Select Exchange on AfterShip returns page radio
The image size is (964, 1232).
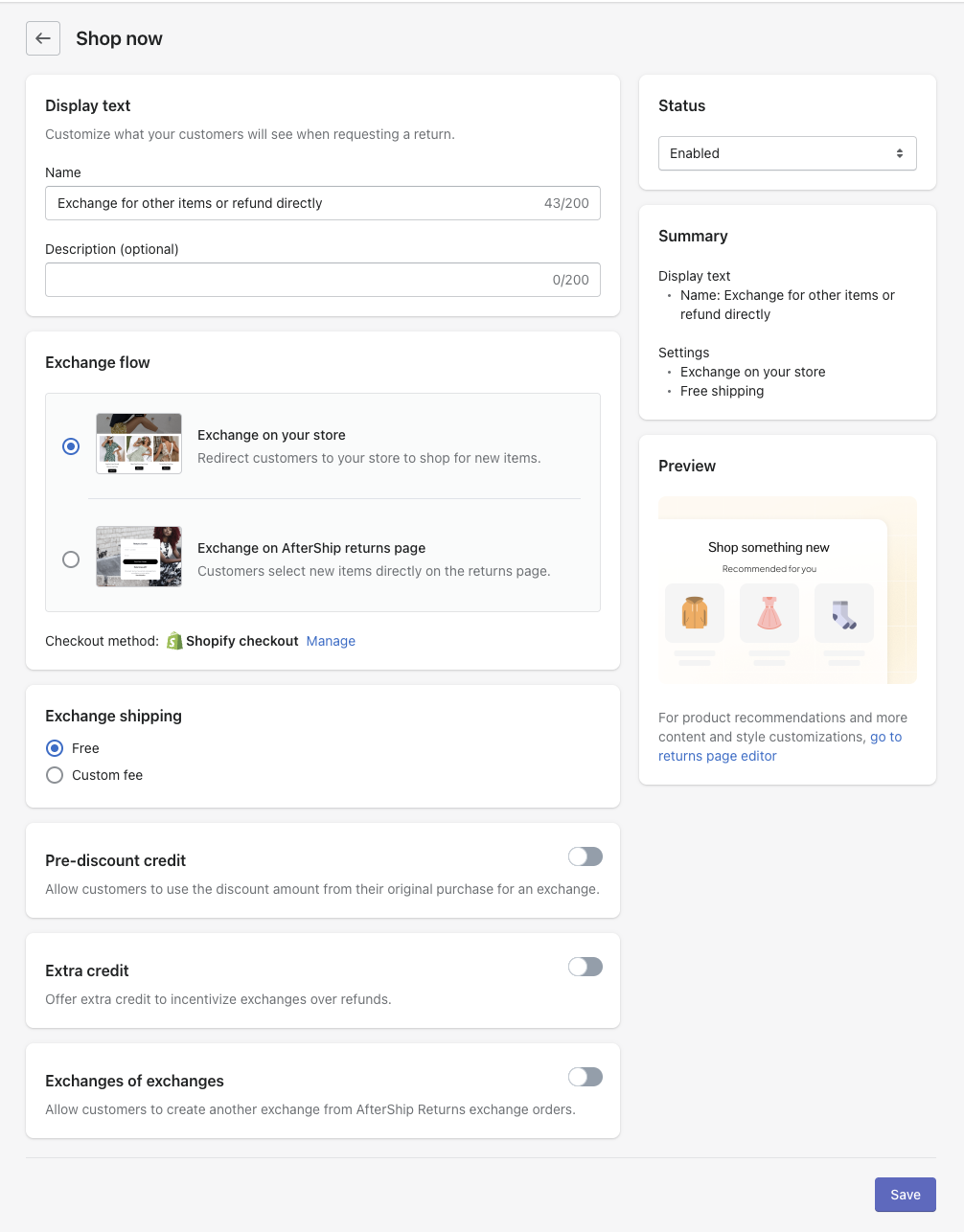tap(71, 559)
